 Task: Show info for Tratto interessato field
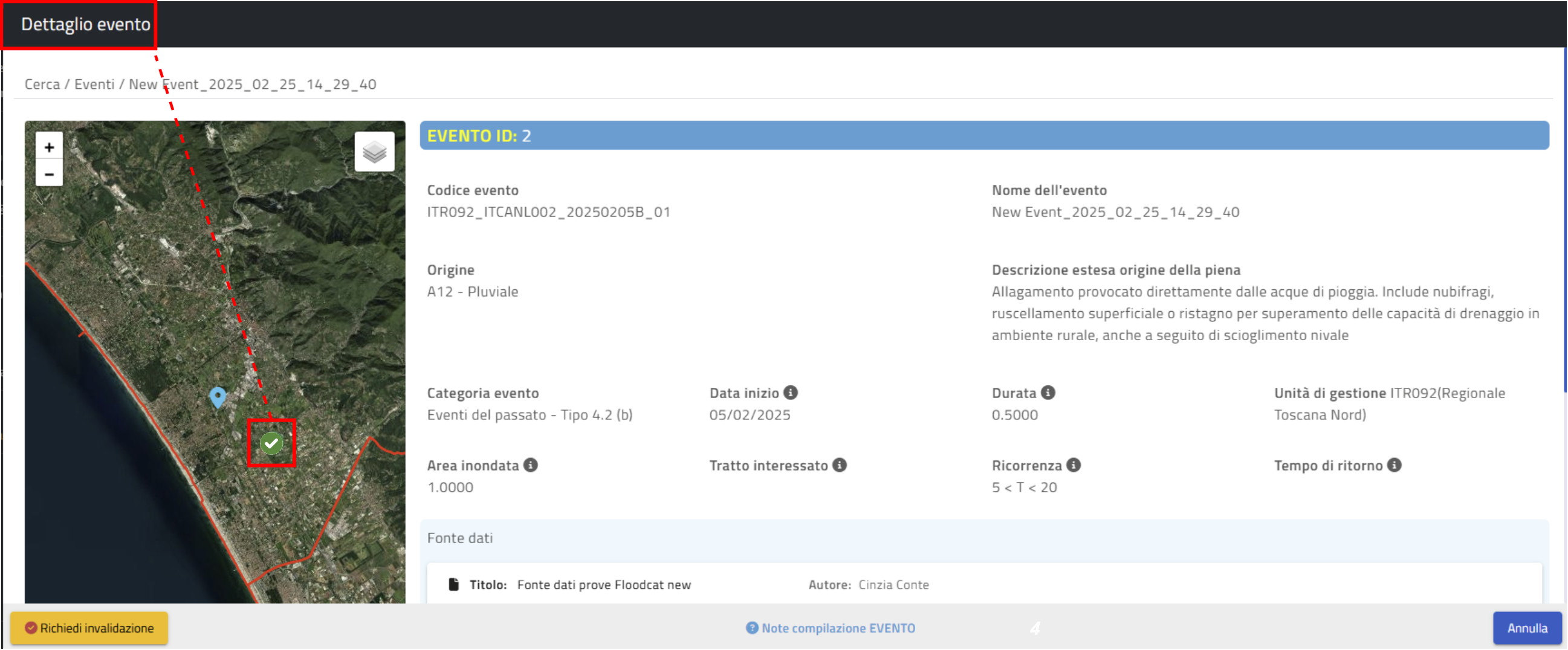[x=840, y=465]
